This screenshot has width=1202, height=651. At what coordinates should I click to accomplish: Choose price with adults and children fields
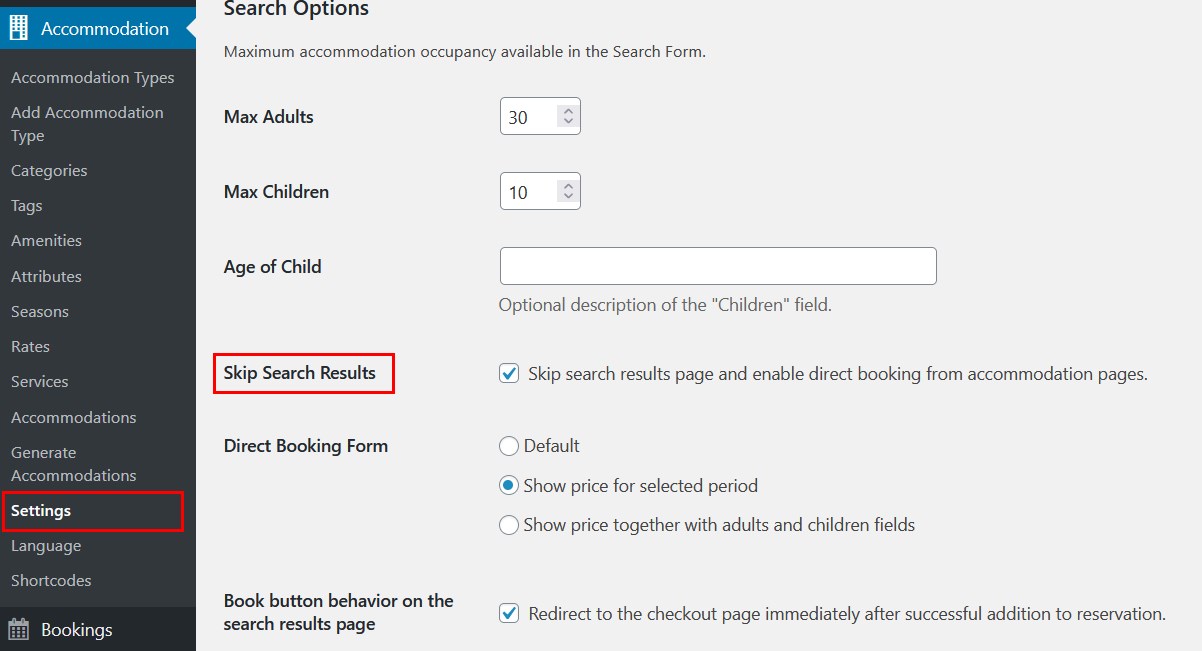pyautogui.click(x=509, y=525)
